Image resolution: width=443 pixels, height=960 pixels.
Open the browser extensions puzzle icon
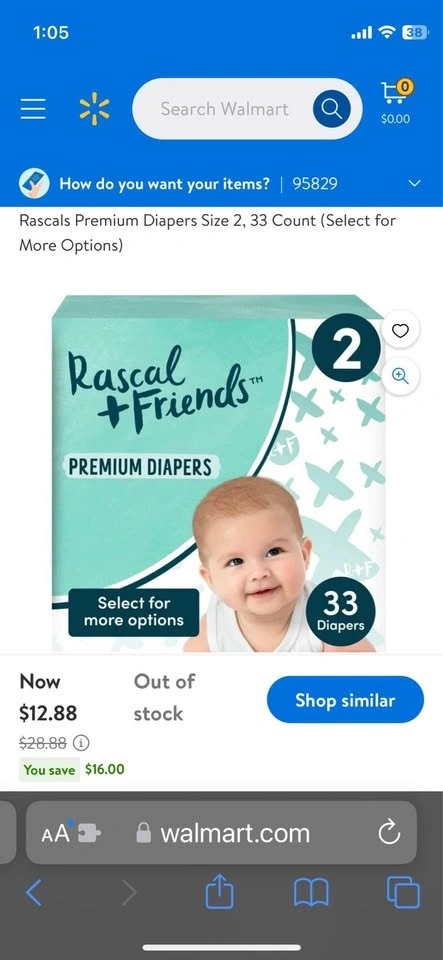[89, 833]
